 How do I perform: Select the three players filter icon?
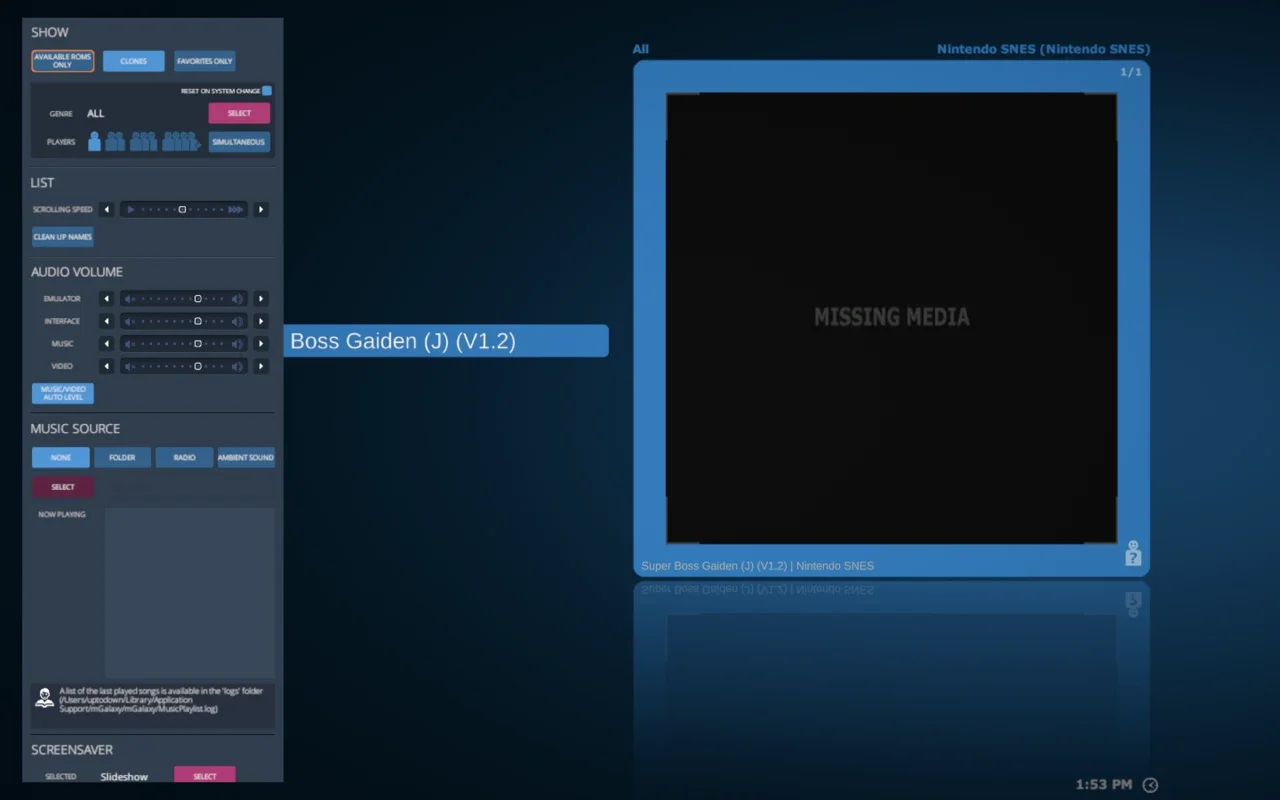(143, 142)
